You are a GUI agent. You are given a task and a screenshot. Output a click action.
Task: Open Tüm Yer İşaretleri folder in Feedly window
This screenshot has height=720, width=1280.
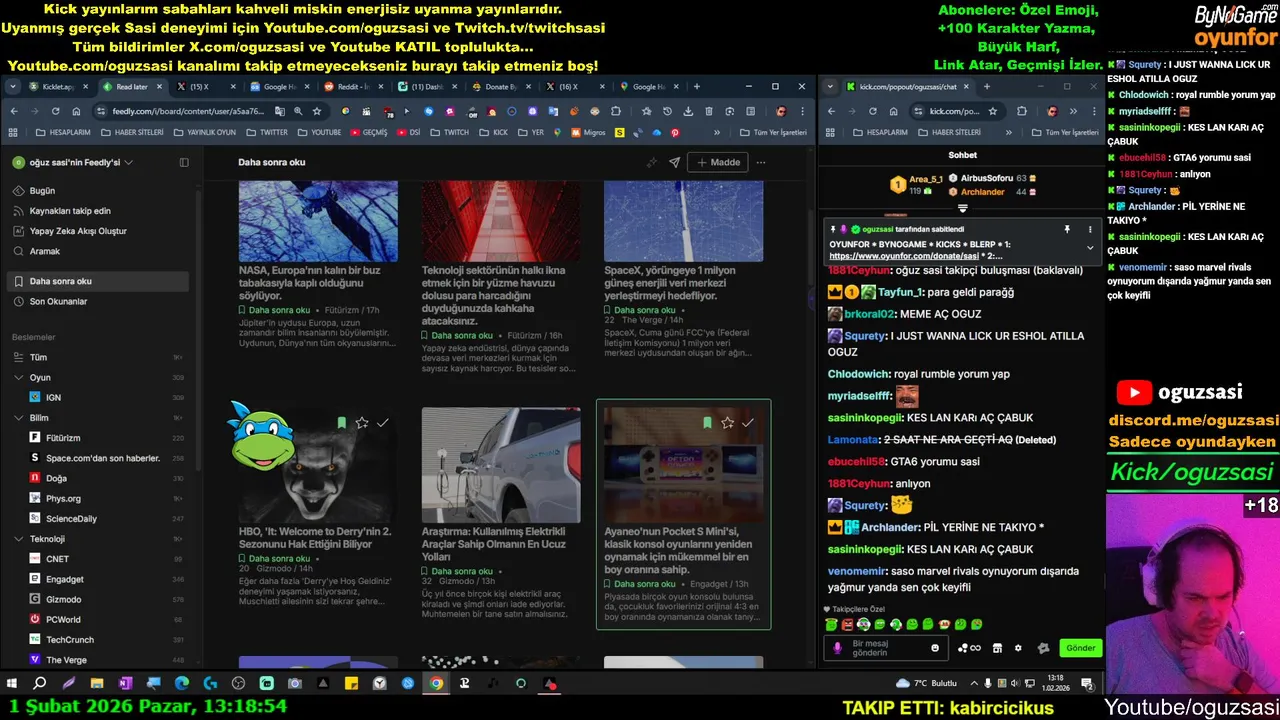(x=773, y=132)
